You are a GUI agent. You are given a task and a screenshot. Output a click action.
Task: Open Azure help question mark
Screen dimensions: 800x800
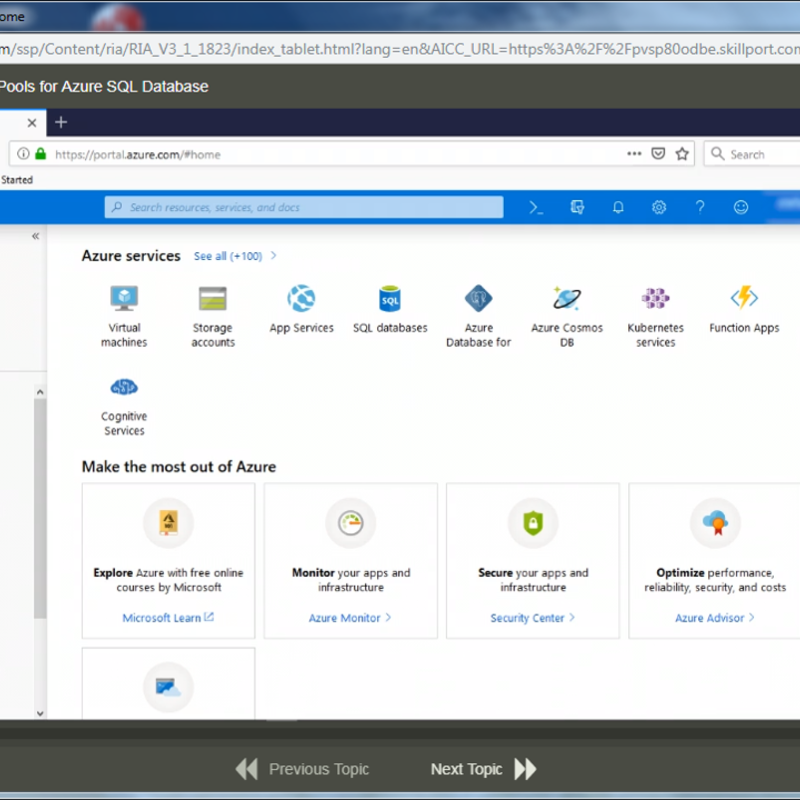[700, 207]
